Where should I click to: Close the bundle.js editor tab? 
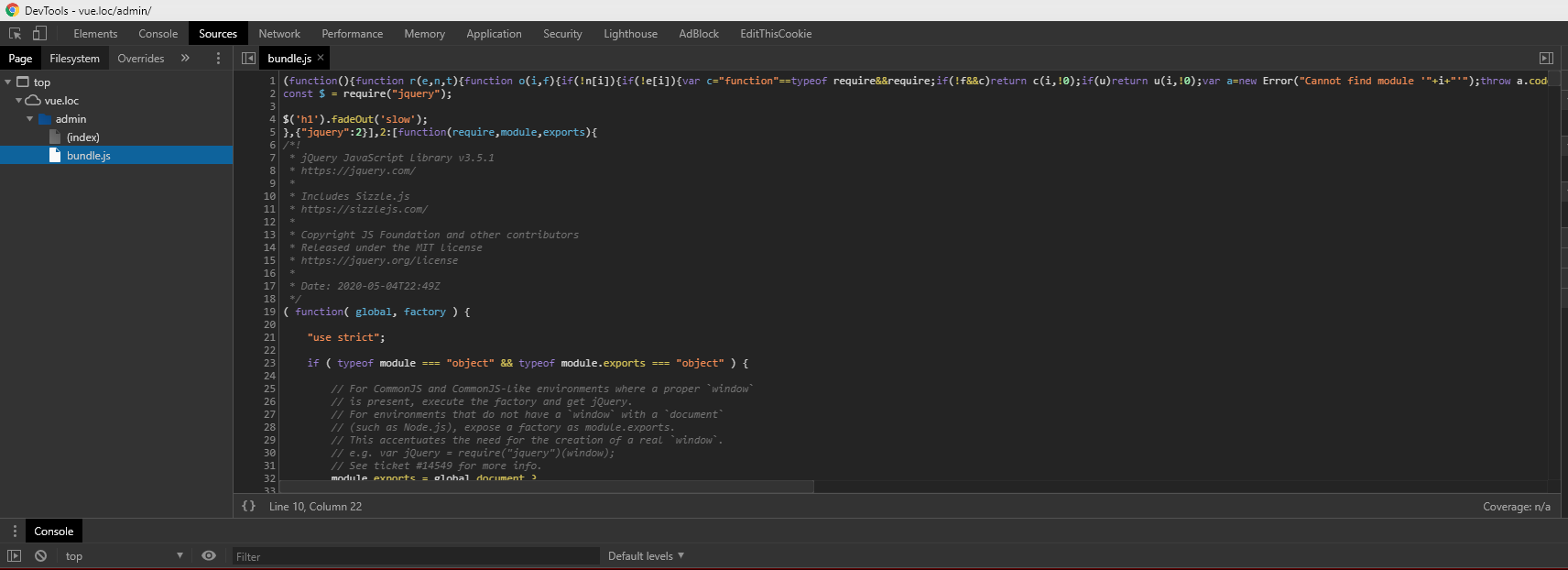(x=321, y=58)
